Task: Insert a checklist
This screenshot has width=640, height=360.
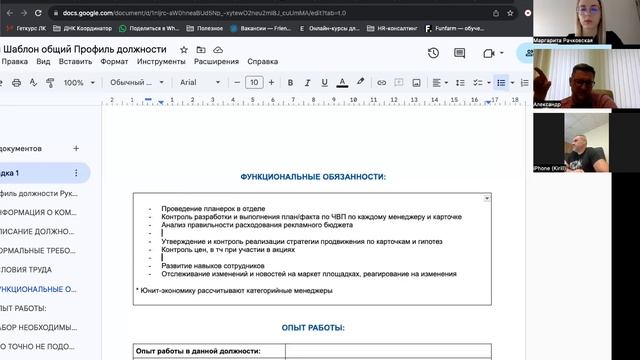Action: [478, 83]
